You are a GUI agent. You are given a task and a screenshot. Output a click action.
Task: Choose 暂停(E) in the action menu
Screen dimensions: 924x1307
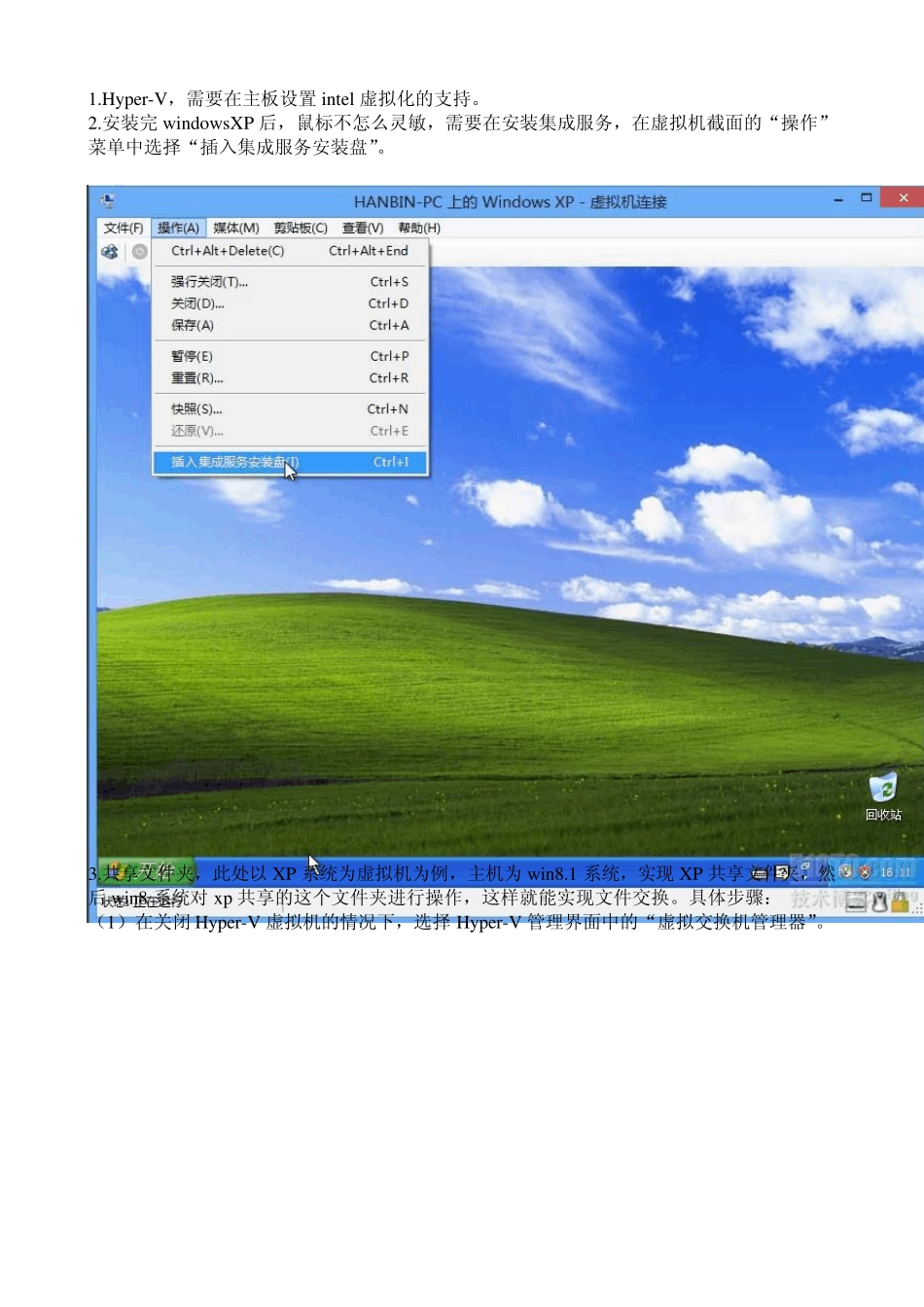coord(290,356)
